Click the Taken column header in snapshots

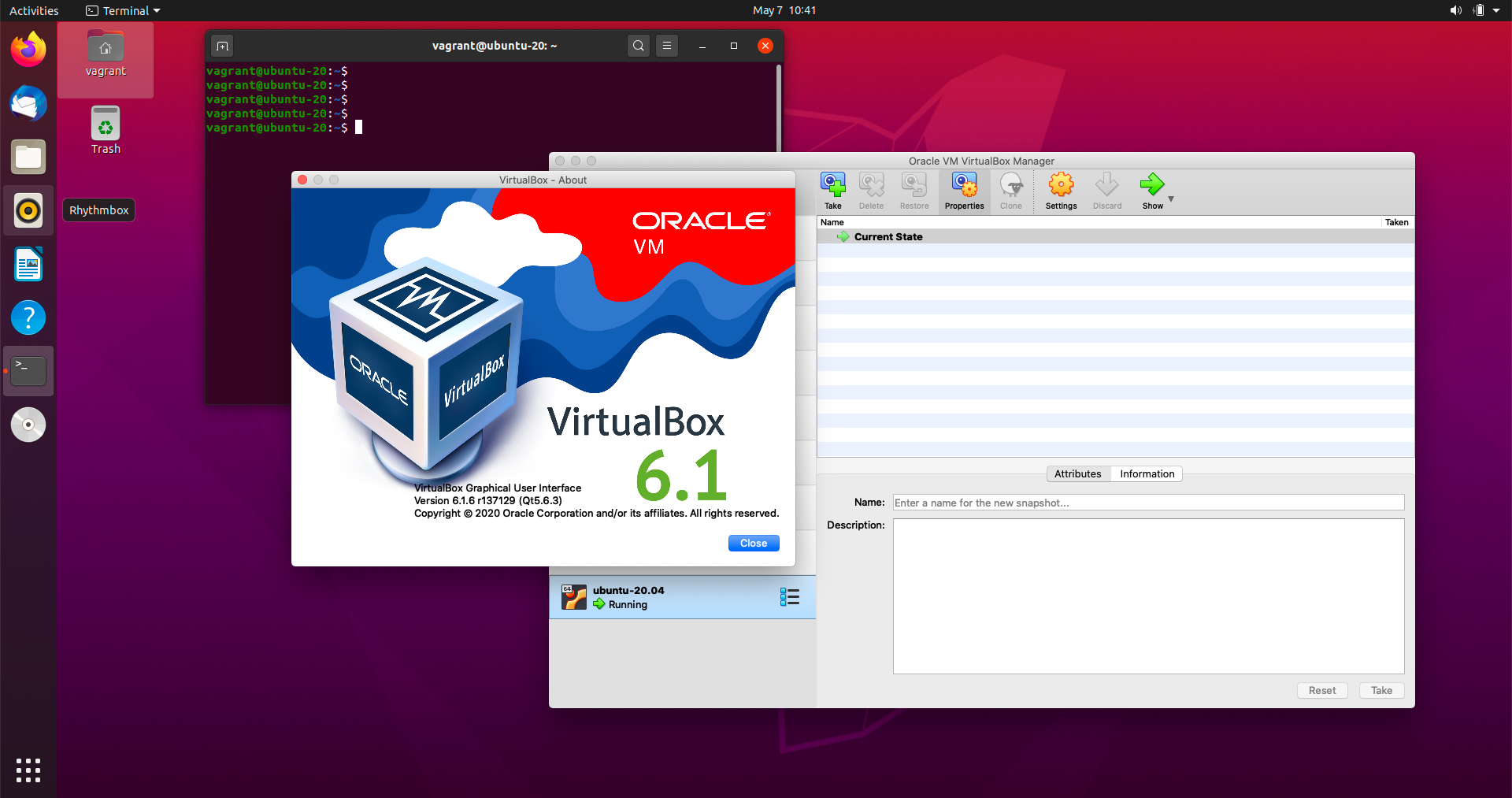pos(1397,222)
